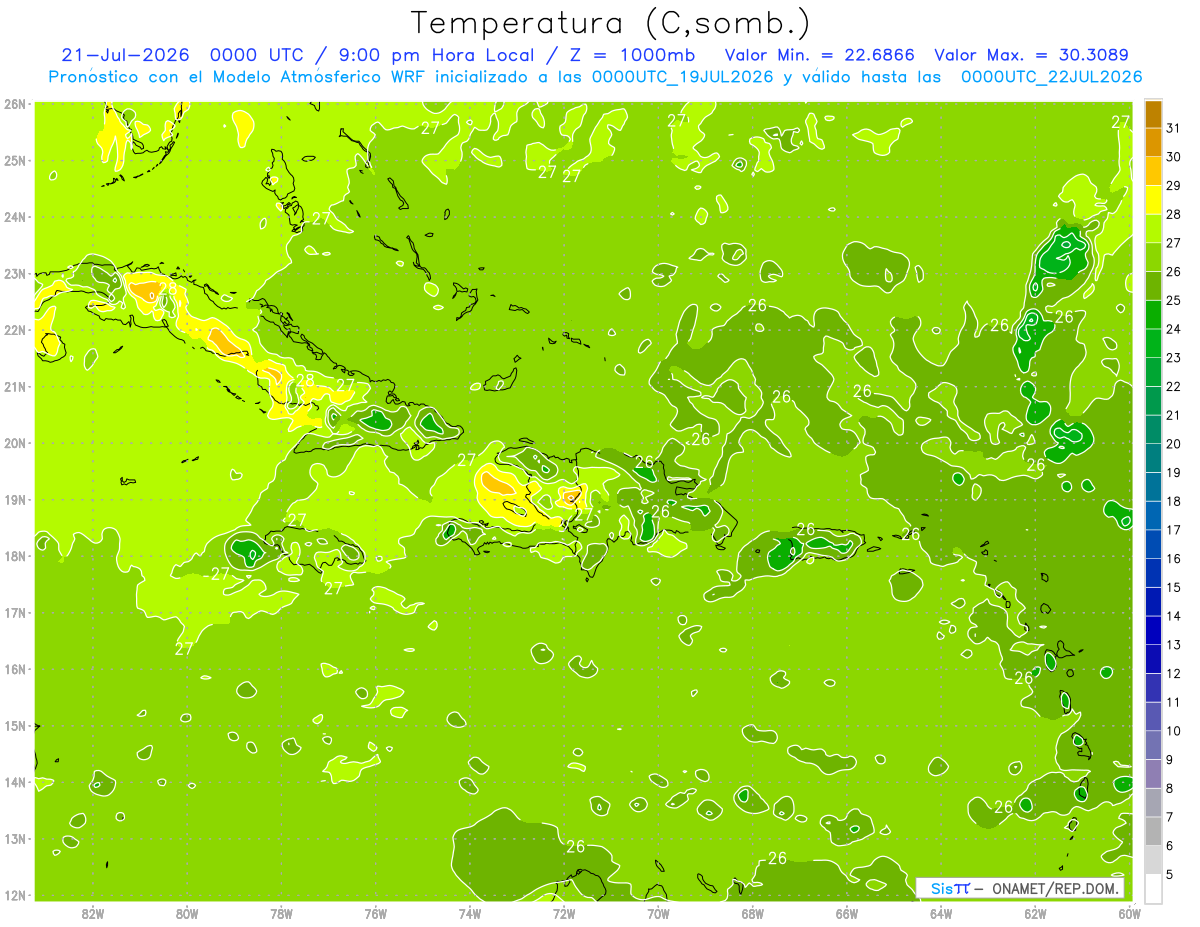Click the color bar label '10'
Viewport: 1200px width, 927px height.
[x=1173, y=731]
